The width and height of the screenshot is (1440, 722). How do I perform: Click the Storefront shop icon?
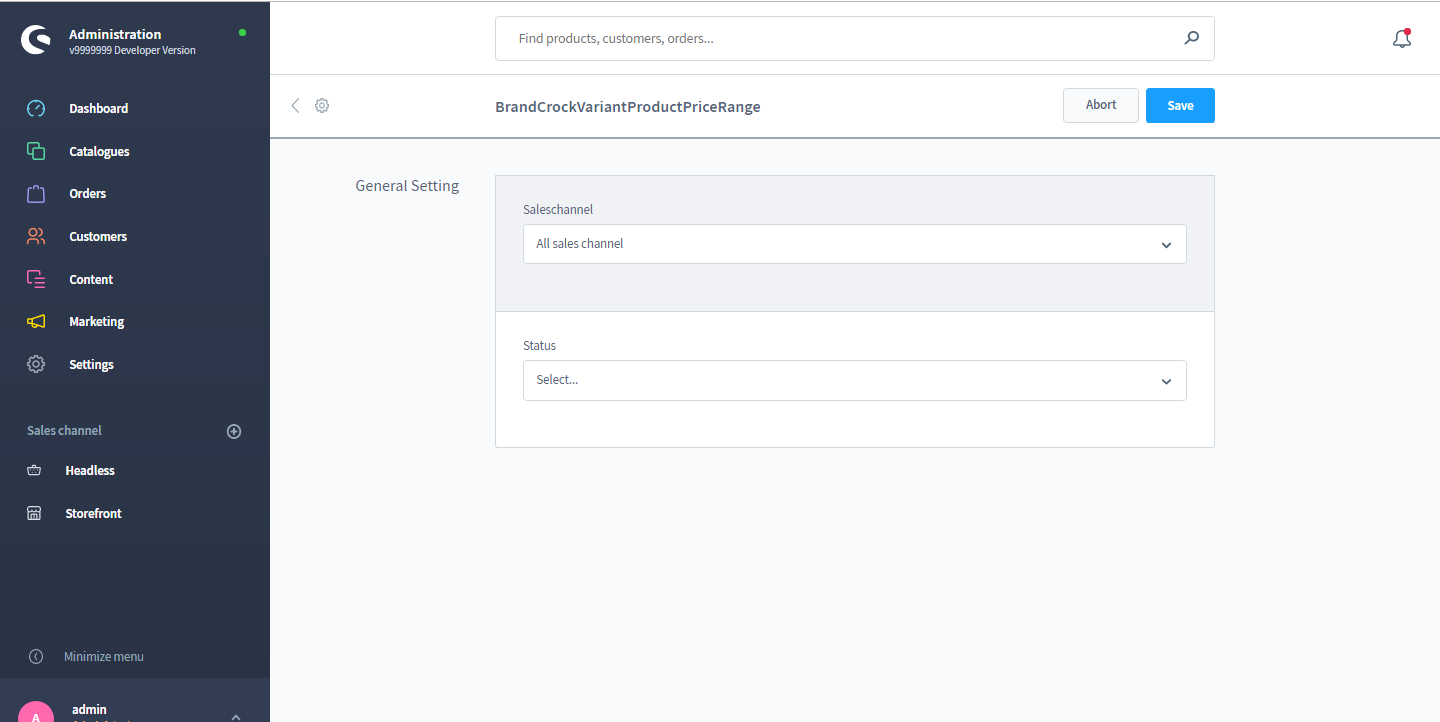tap(34, 513)
